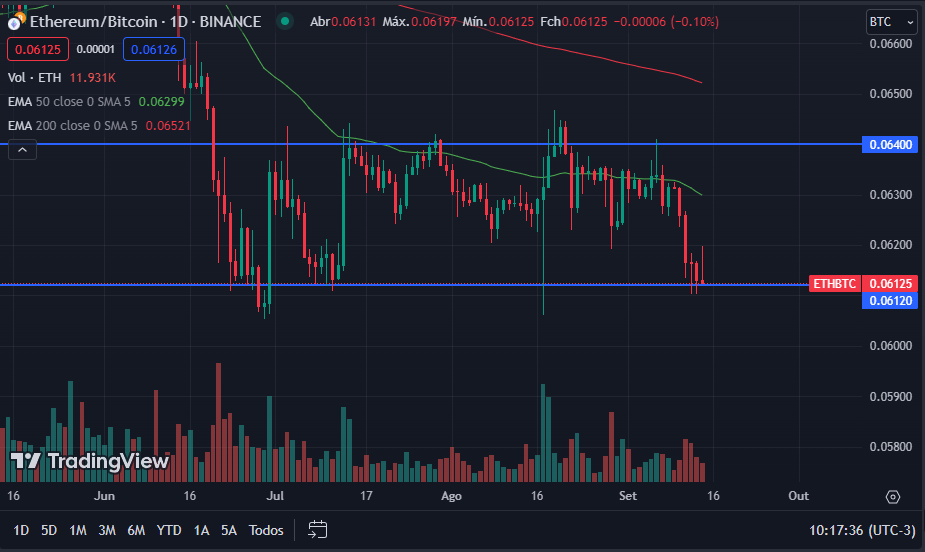Select the Todos time range
925x552 pixels.
click(266, 530)
